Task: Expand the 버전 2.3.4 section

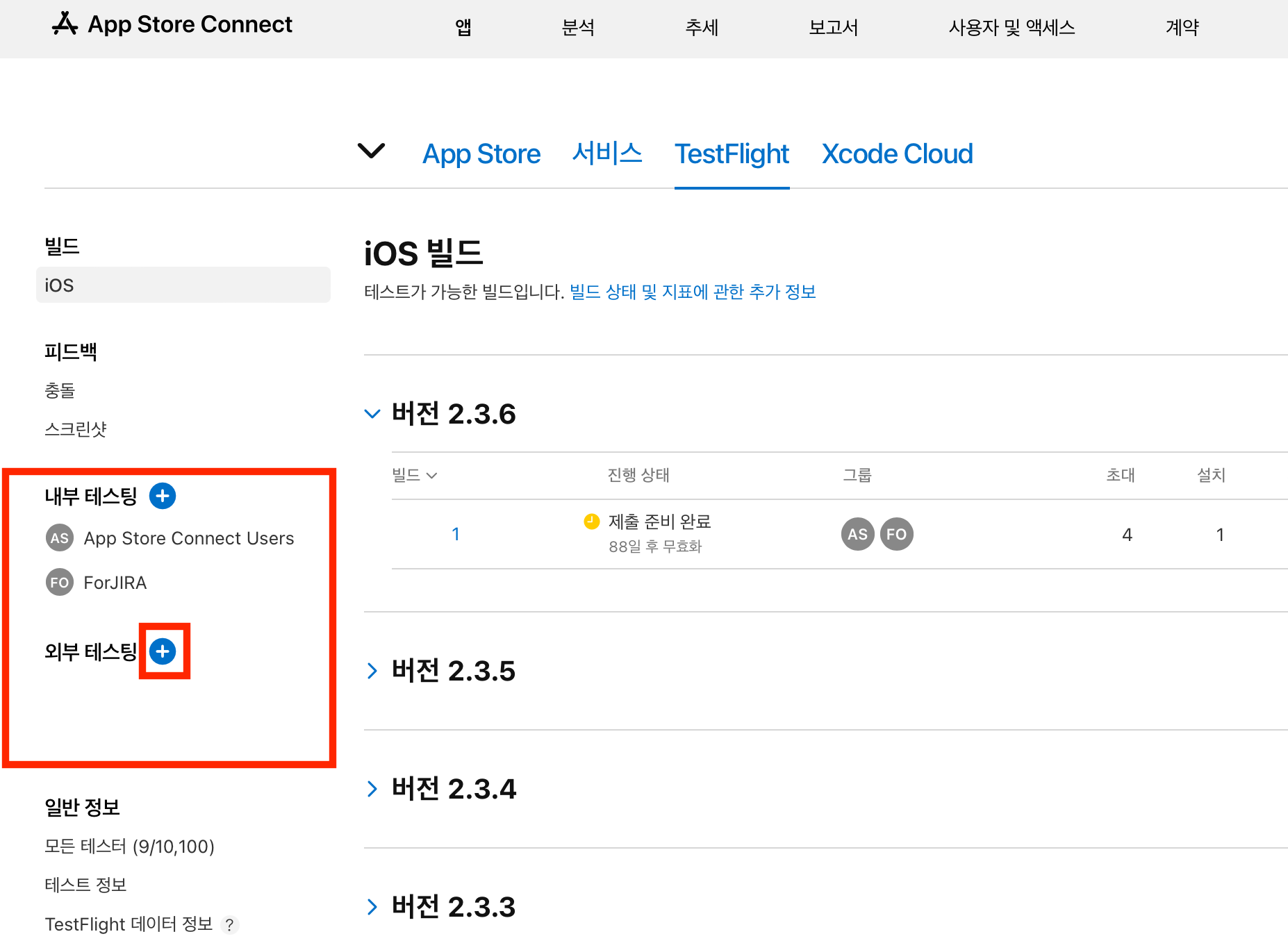Action: tap(372, 789)
